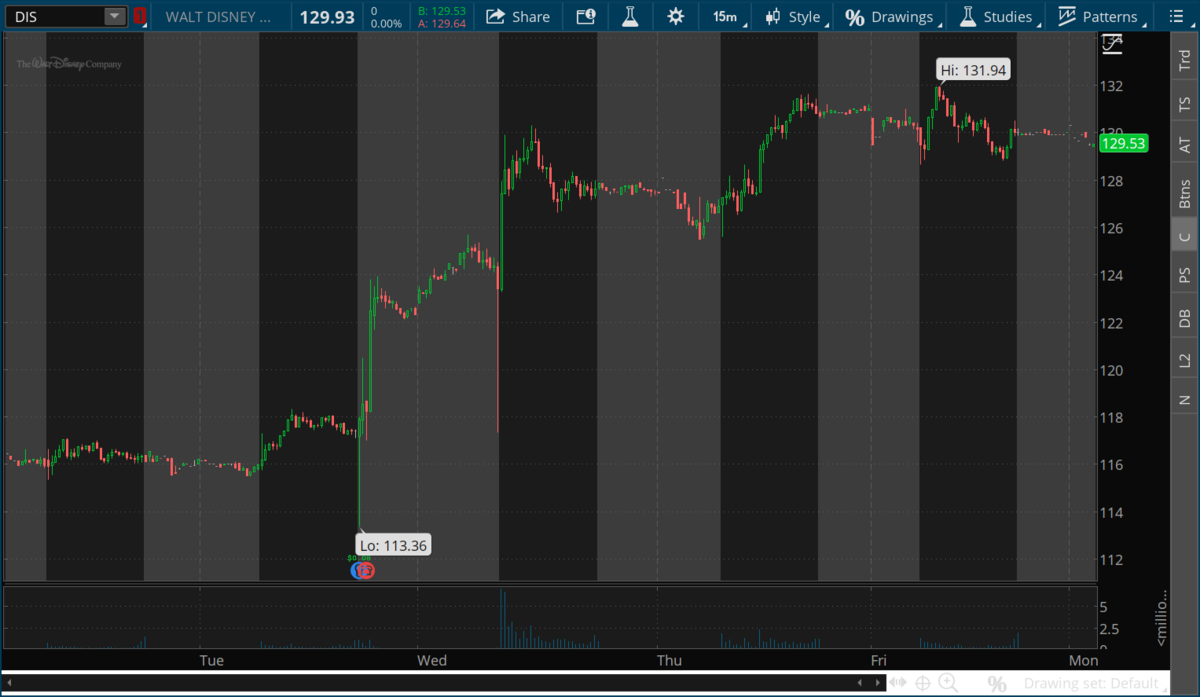Viewport: 1200px width, 697px height.
Task: Select the crosshair cursor icon in bottom bar
Action: tap(923, 683)
